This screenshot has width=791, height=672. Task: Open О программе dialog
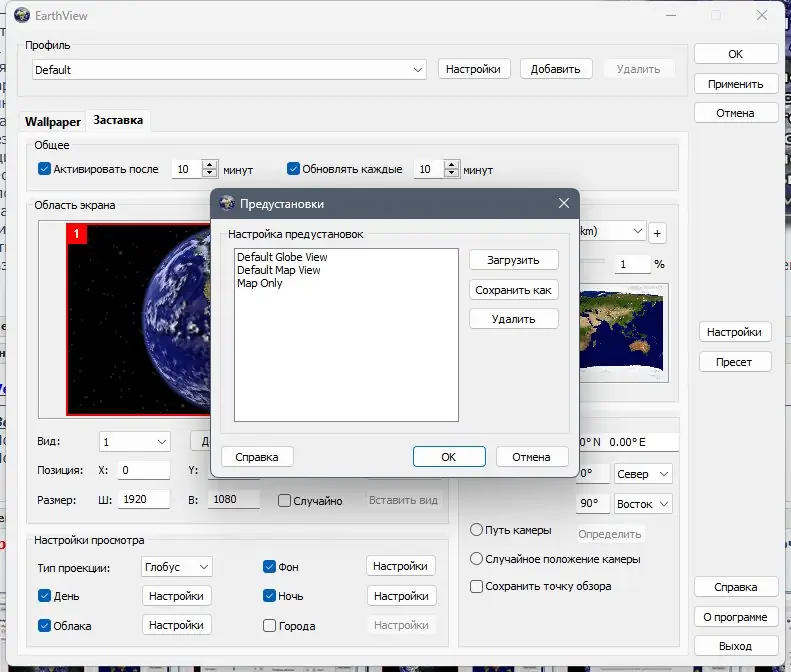point(736,617)
